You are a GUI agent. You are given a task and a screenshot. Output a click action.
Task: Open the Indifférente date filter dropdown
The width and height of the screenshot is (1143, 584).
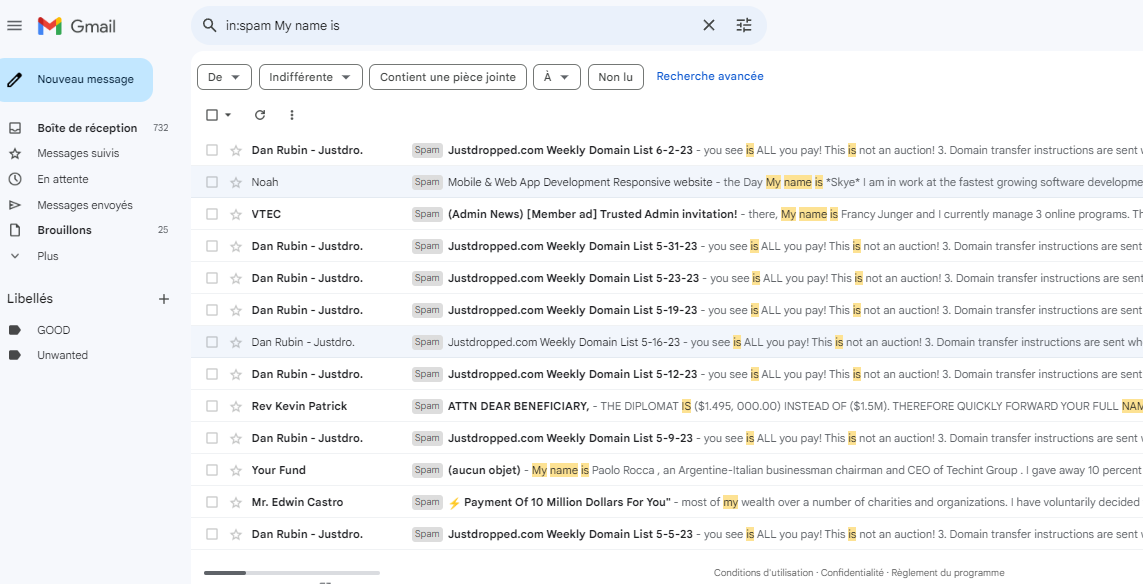point(311,77)
